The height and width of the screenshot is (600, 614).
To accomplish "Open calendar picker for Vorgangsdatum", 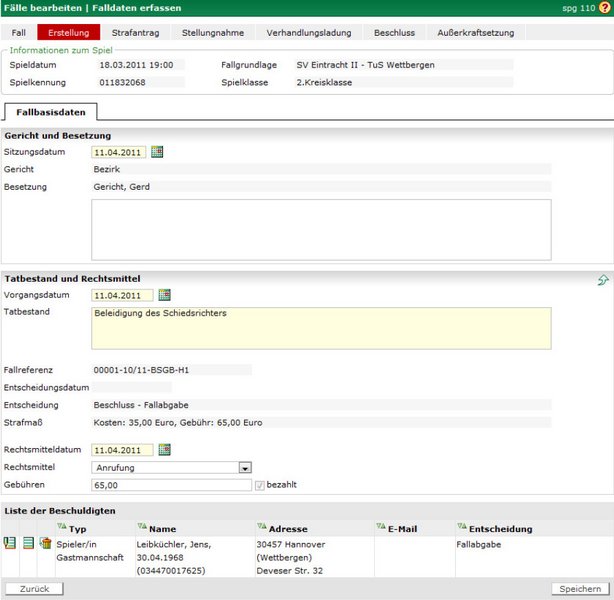I will pyautogui.click(x=165, y=296).
